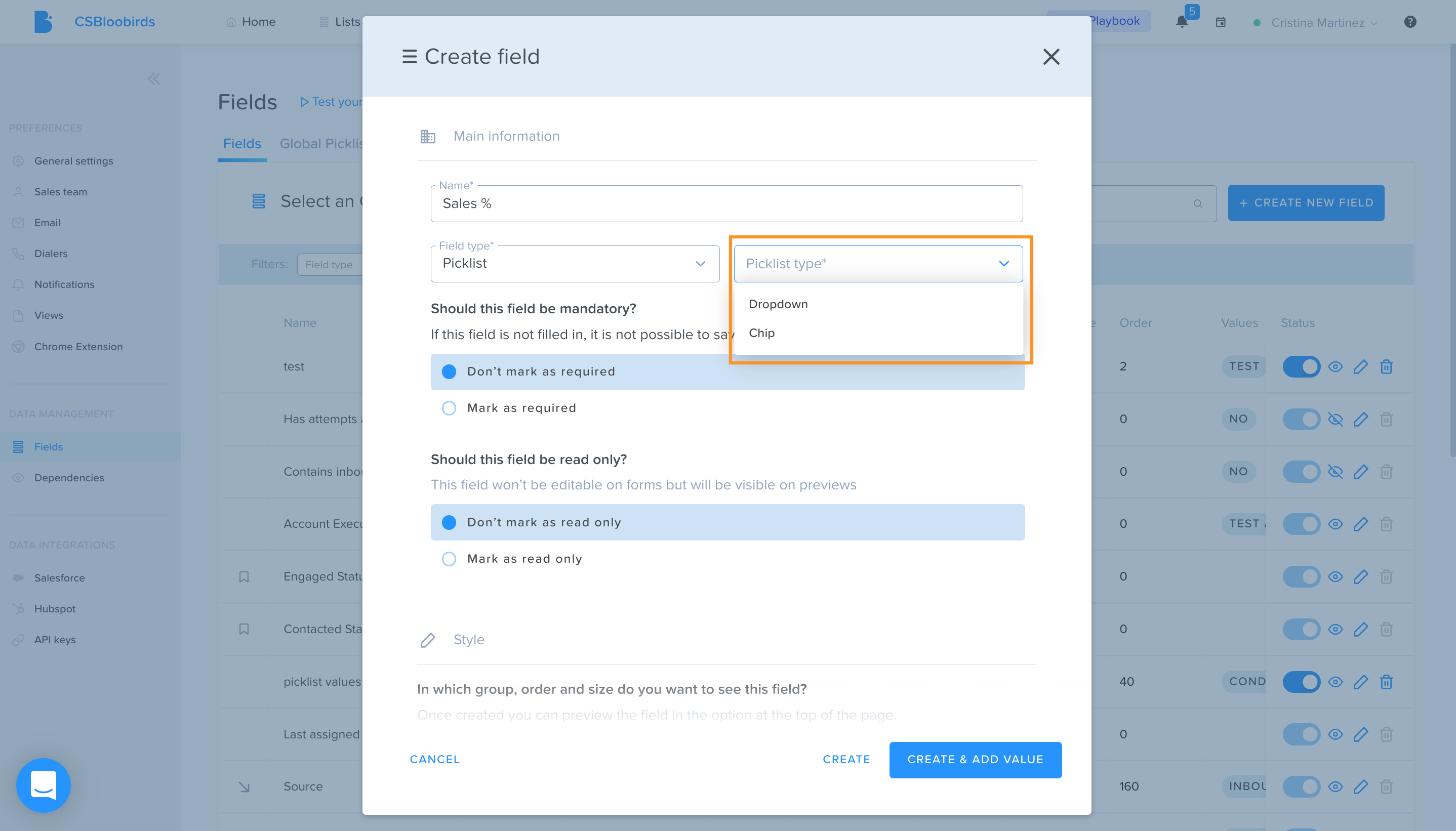The width and height of the screenshot is (1456, 831).
Task: Delete the picklist values field with trash icon
Action: pos(1386,682)
